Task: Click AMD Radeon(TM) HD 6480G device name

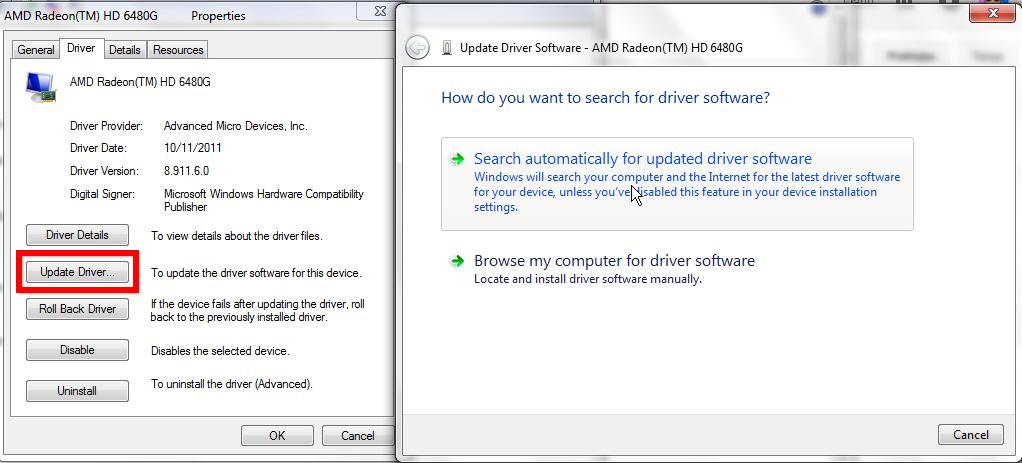Action: 140,82
